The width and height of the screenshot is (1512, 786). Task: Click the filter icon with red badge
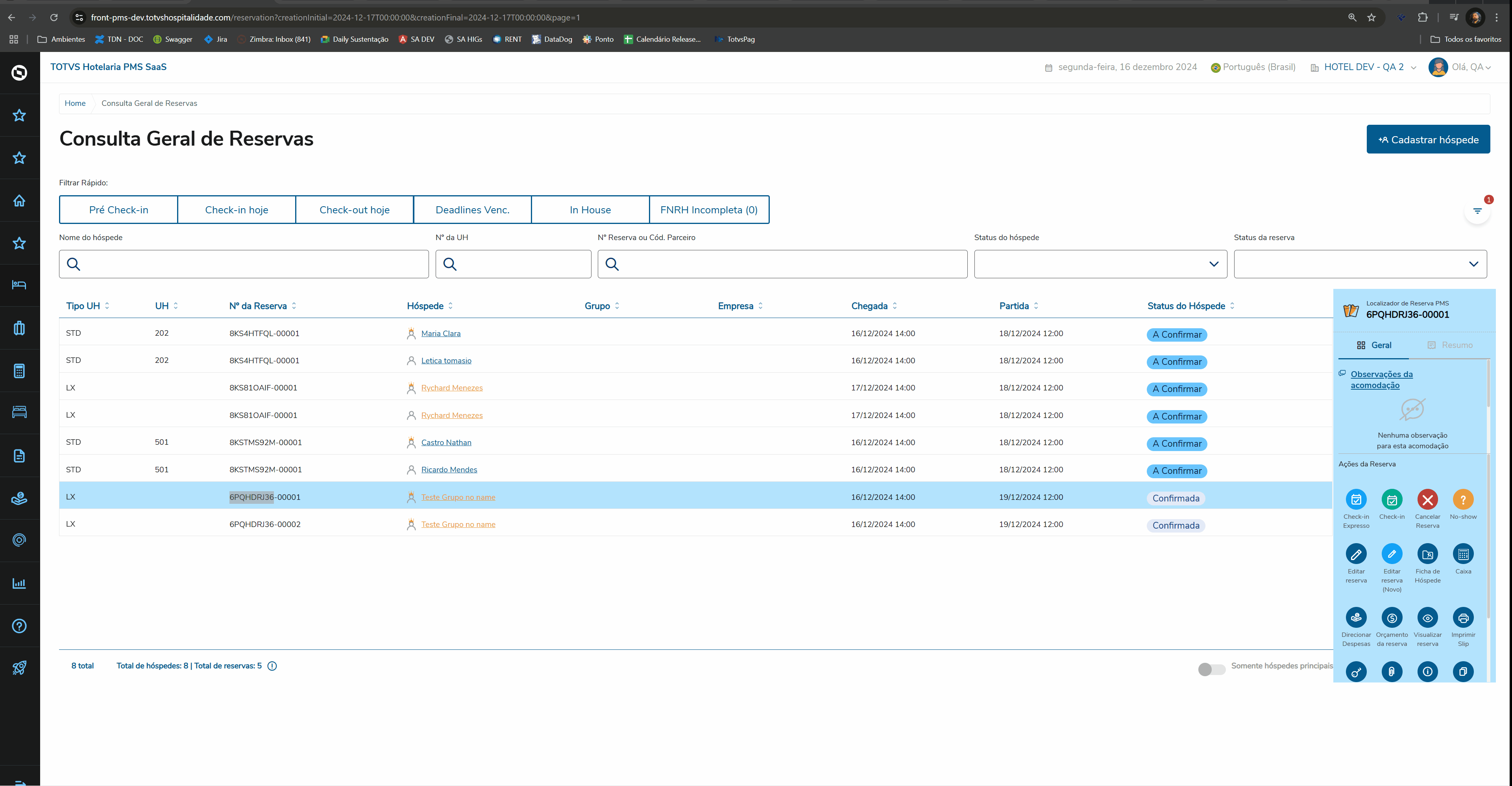click(x=1477, y=211)
